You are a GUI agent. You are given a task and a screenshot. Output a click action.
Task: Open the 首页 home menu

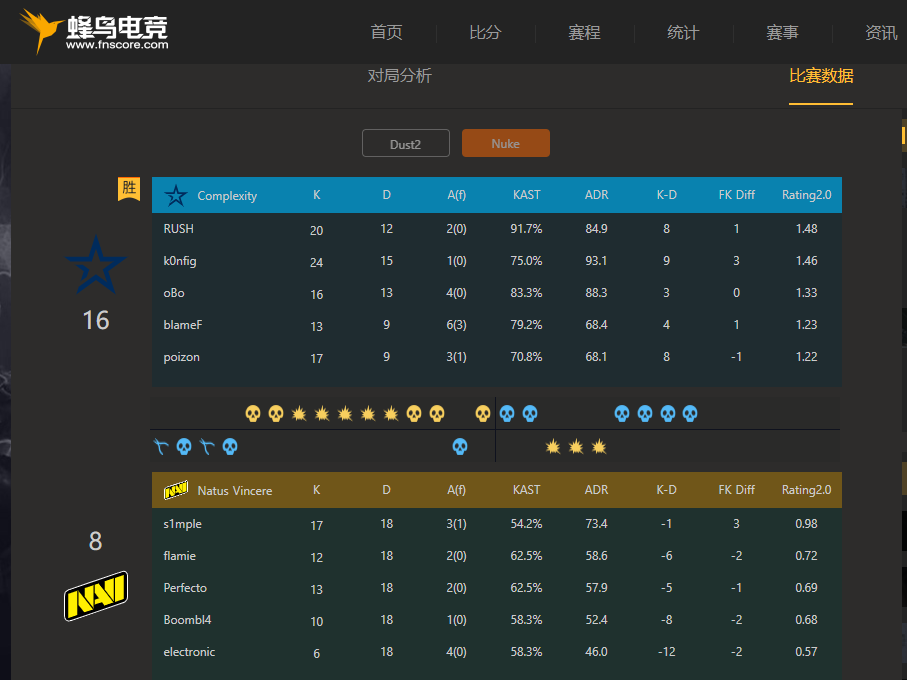386,32
